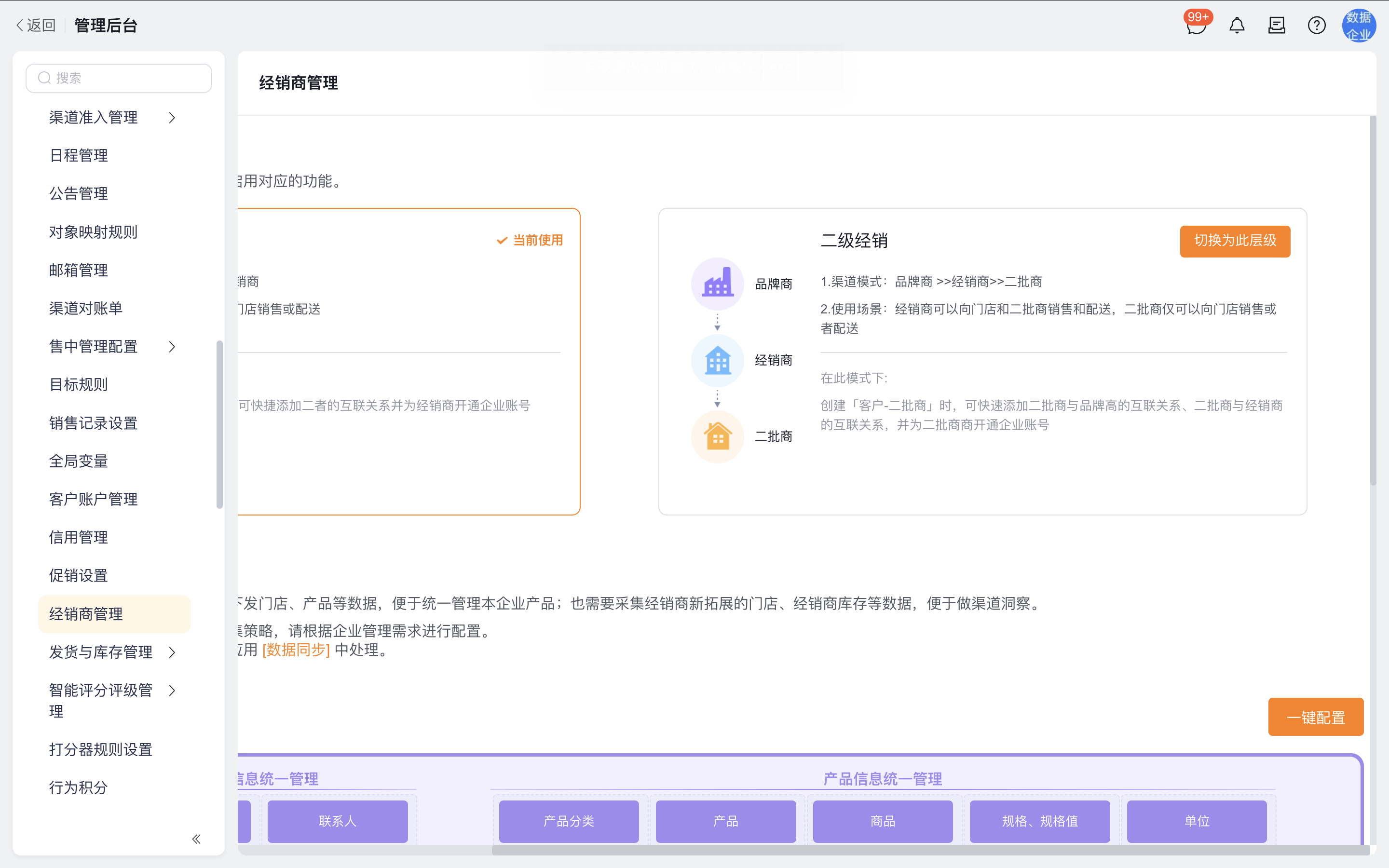The height and width of the screenshot is (868, 1389).
Task: Open the messages icon with 99+ badge
Action: [x=1196, y=25]
